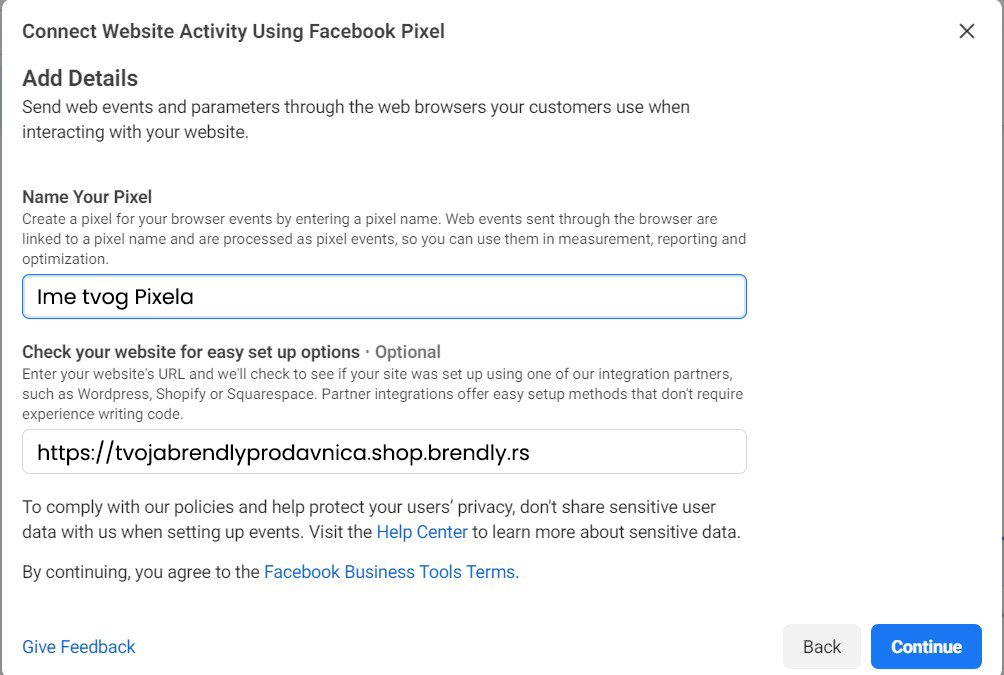Click the 'Enter your website's URL' helper text

[378, 374]
